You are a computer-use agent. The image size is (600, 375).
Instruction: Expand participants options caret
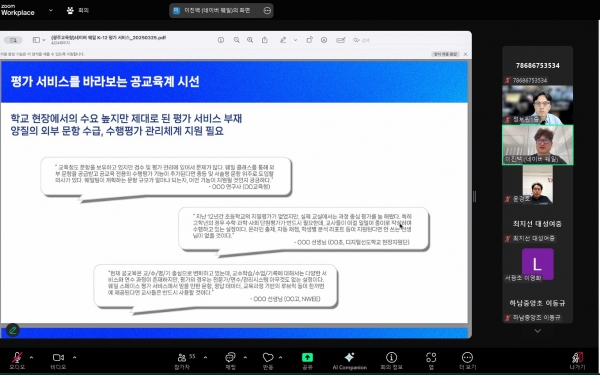click(205, 357)
